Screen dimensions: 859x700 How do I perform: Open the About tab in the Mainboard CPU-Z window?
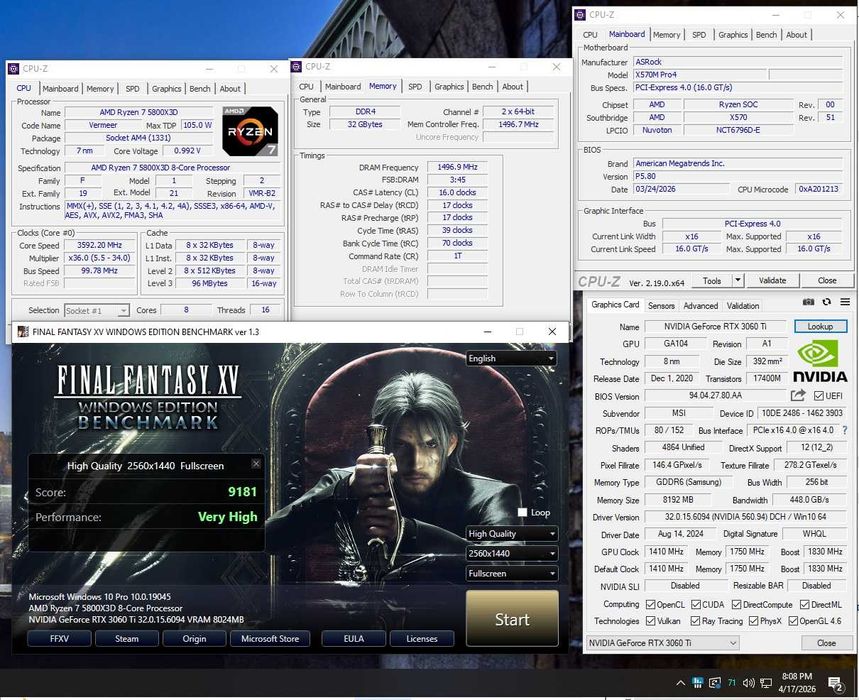[796, 35]
